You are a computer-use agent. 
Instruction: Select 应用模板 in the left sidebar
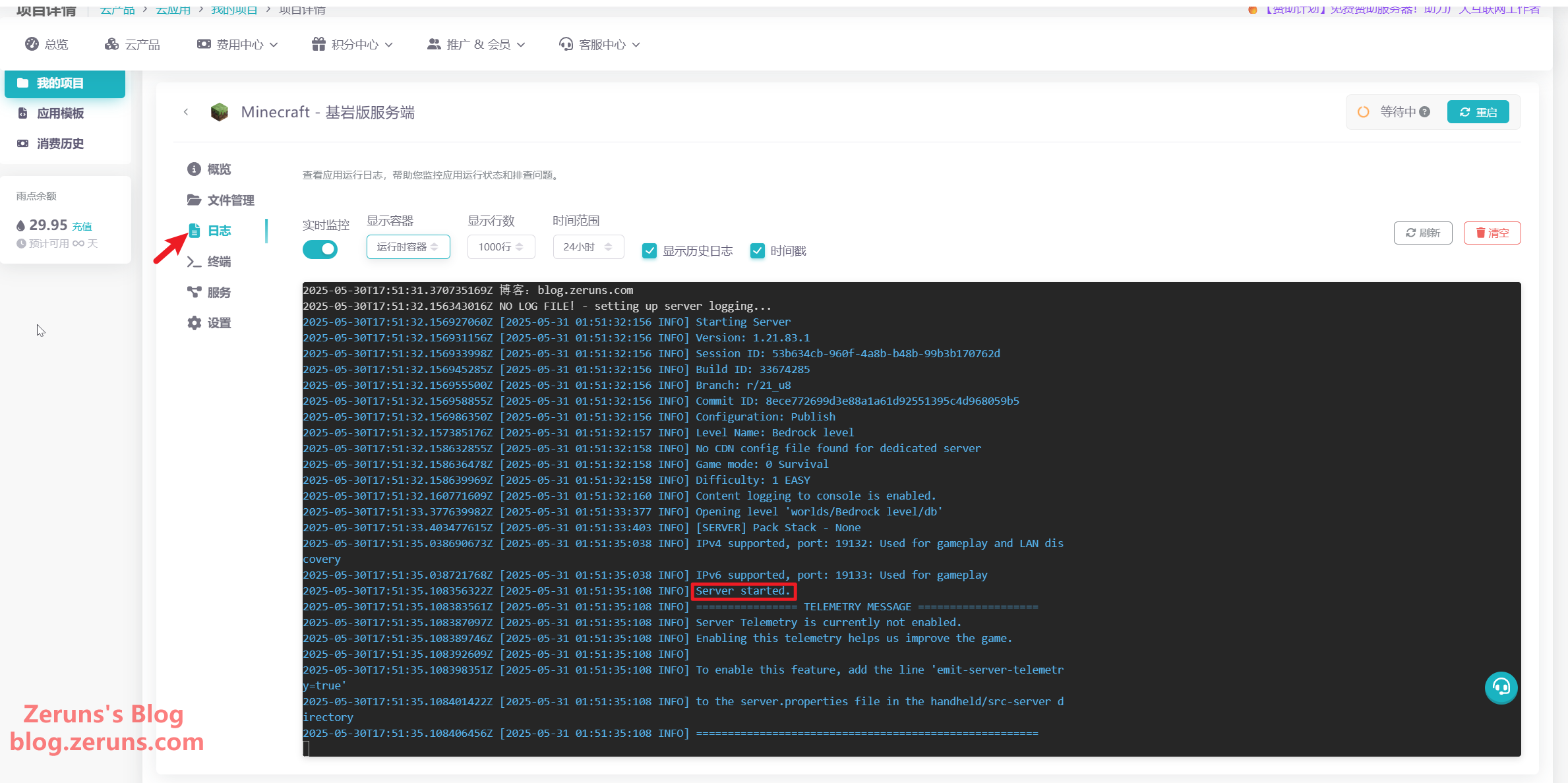click(60, 113)
